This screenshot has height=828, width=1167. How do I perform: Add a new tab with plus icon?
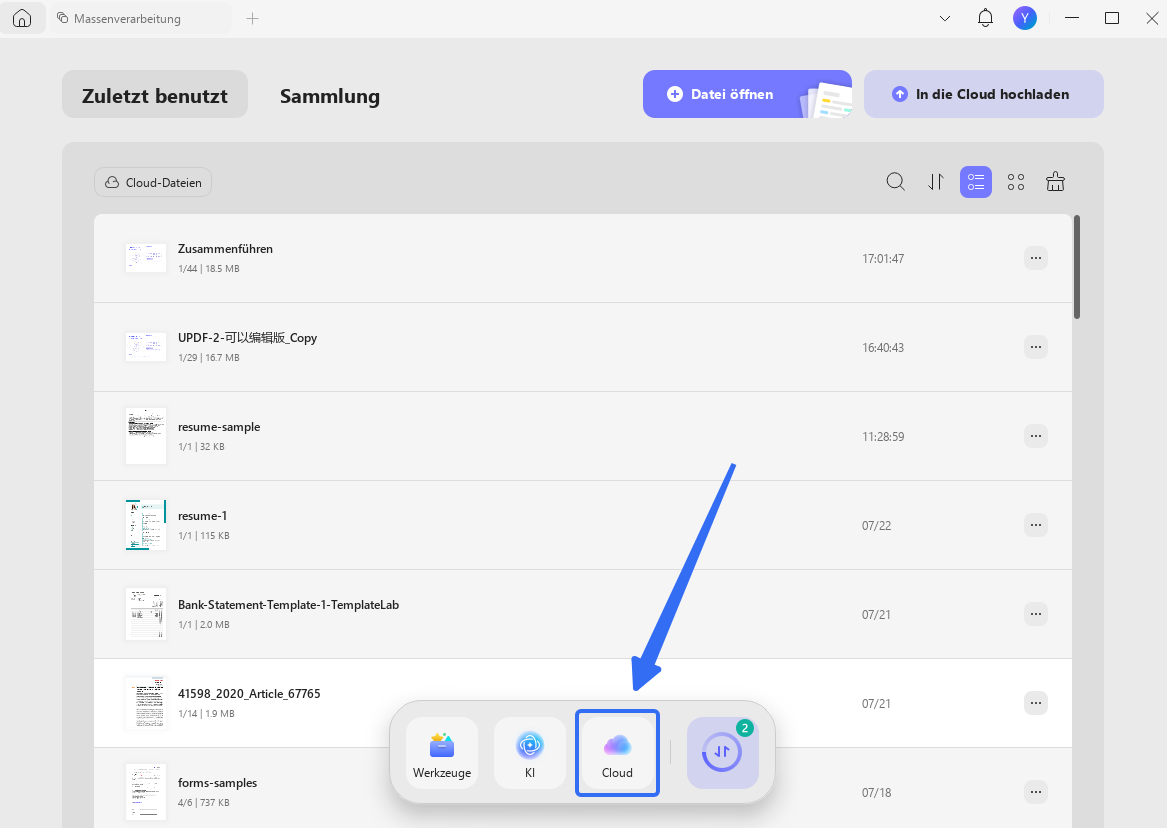pyautogui.click(x=252, y=19)
